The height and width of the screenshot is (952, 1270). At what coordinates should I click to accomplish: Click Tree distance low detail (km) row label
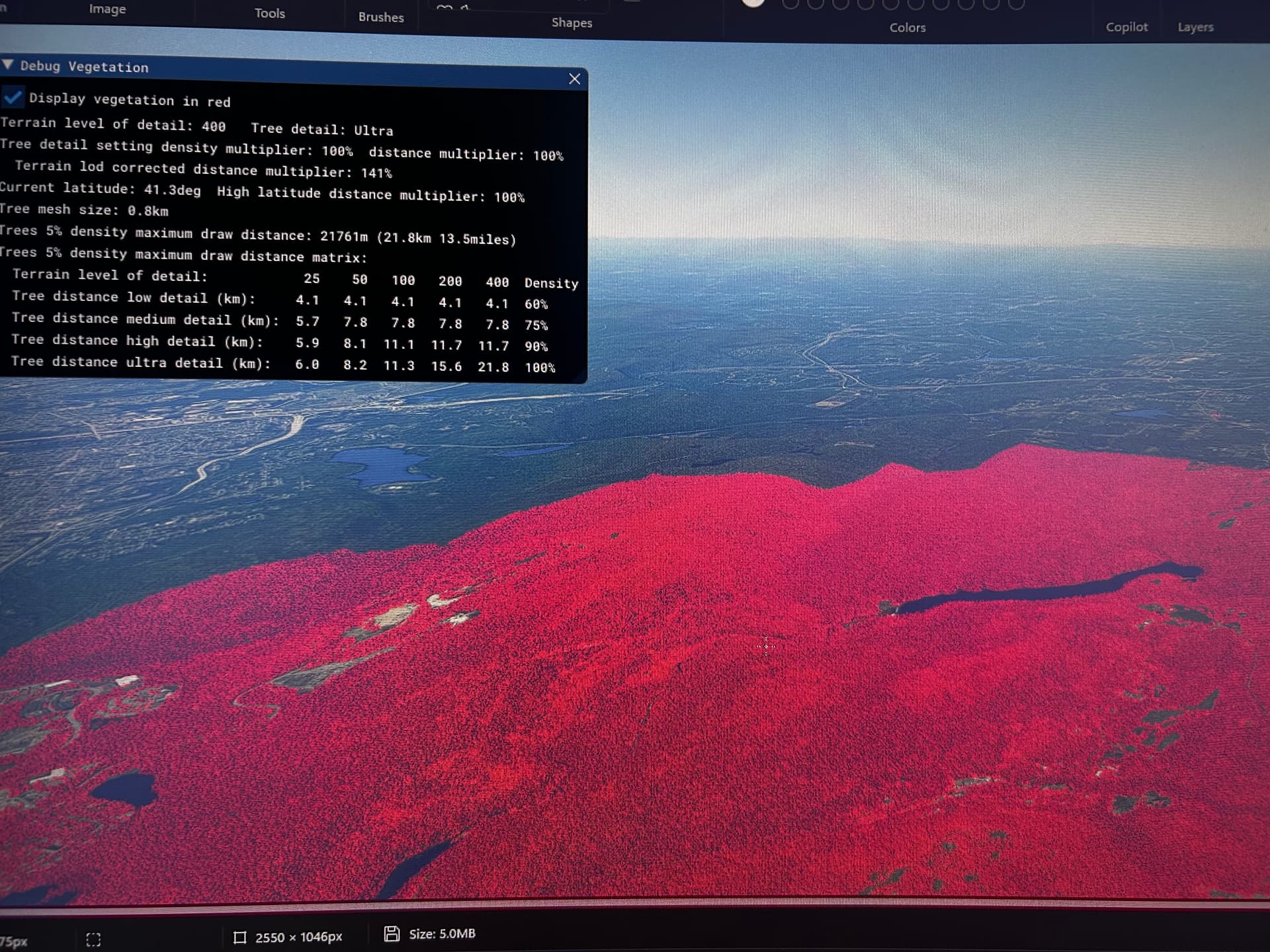[x=134, y=297]
